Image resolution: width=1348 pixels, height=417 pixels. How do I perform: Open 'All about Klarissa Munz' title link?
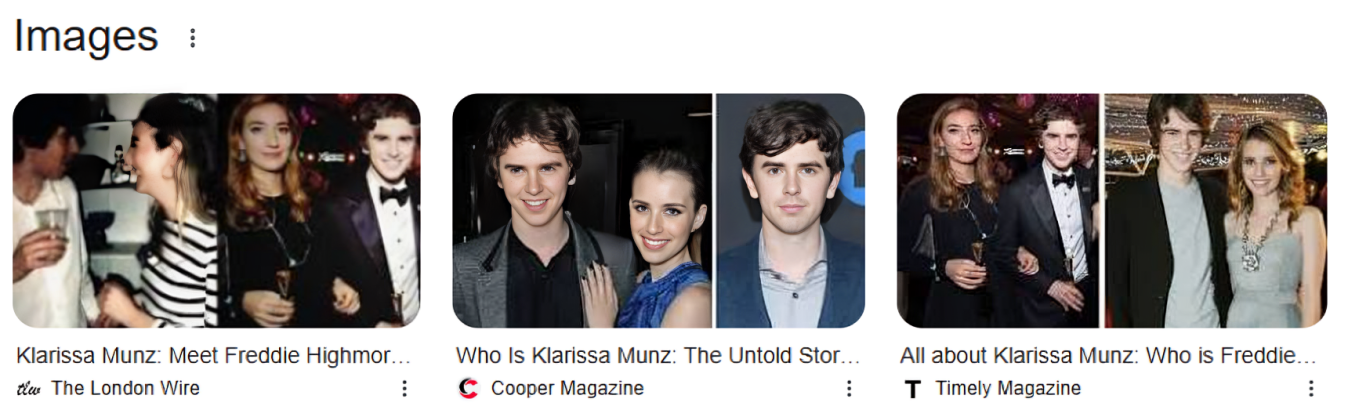[x=1108, y=356]
